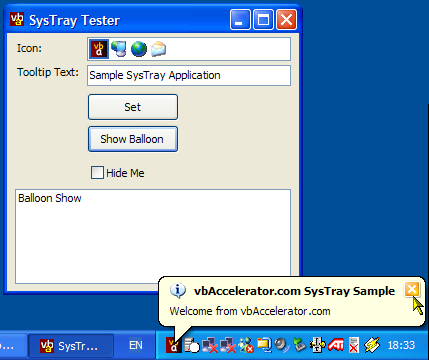429x360 pixels.
Task: Open the speaker volume tray icon
Action: coord(282,345)
